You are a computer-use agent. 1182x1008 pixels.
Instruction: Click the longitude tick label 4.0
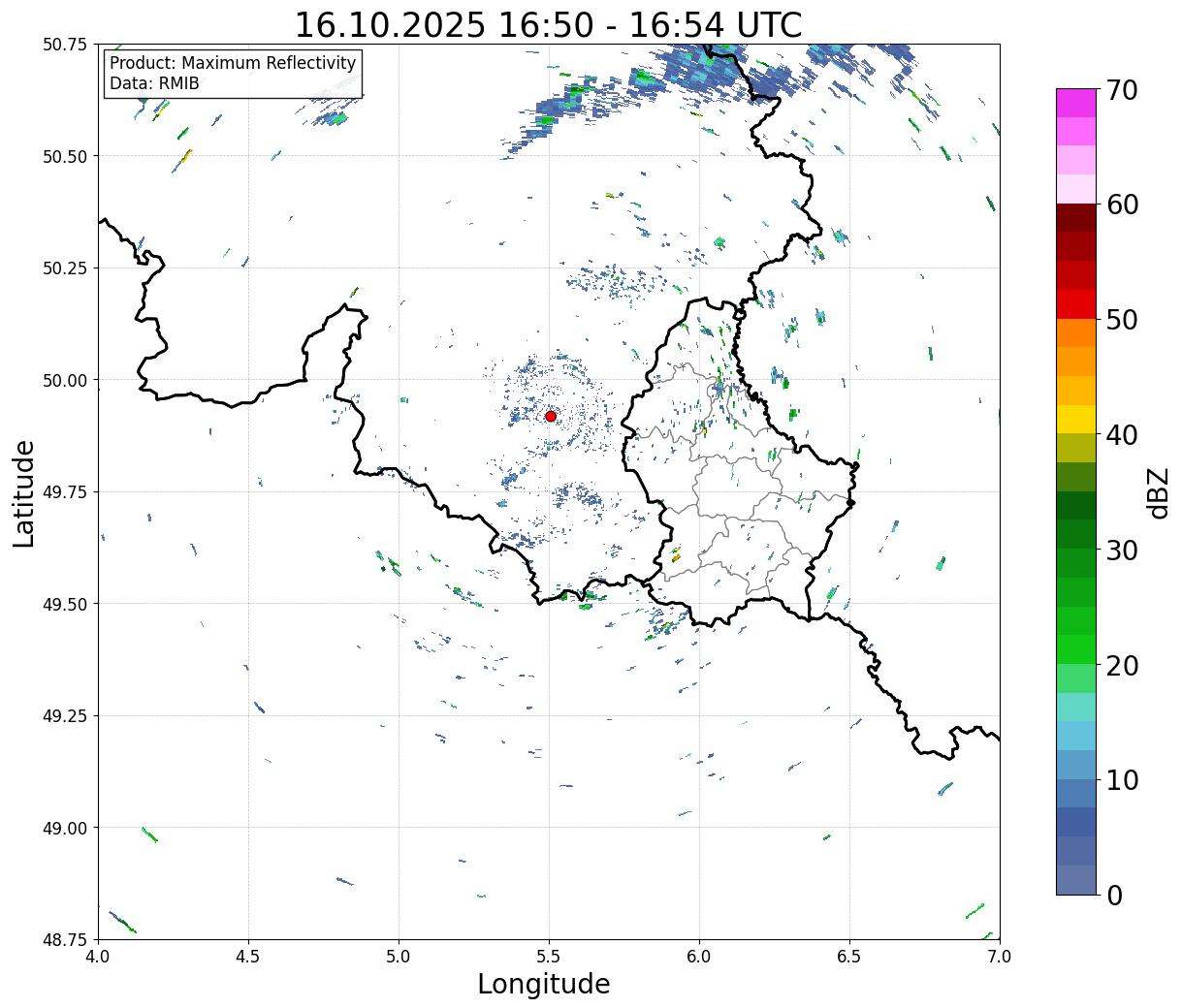click(98, 957)
